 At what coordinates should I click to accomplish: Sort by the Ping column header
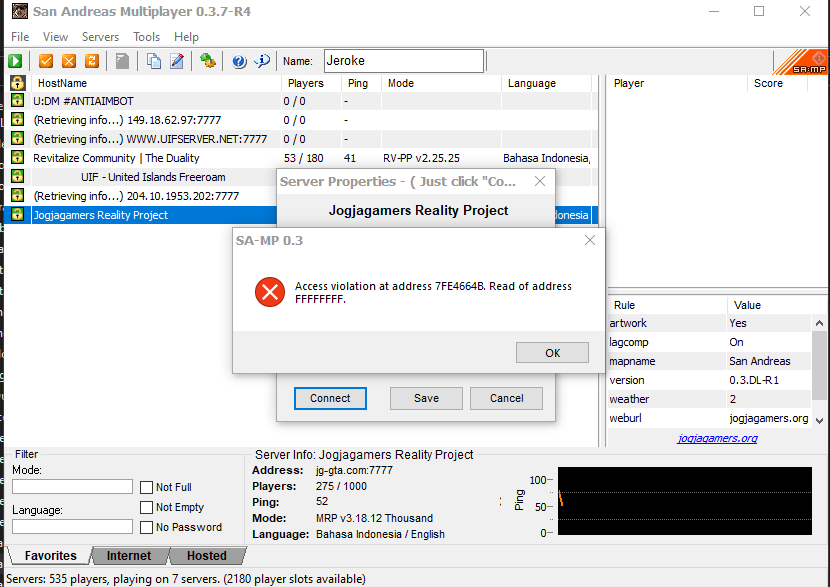coord(361,83)
